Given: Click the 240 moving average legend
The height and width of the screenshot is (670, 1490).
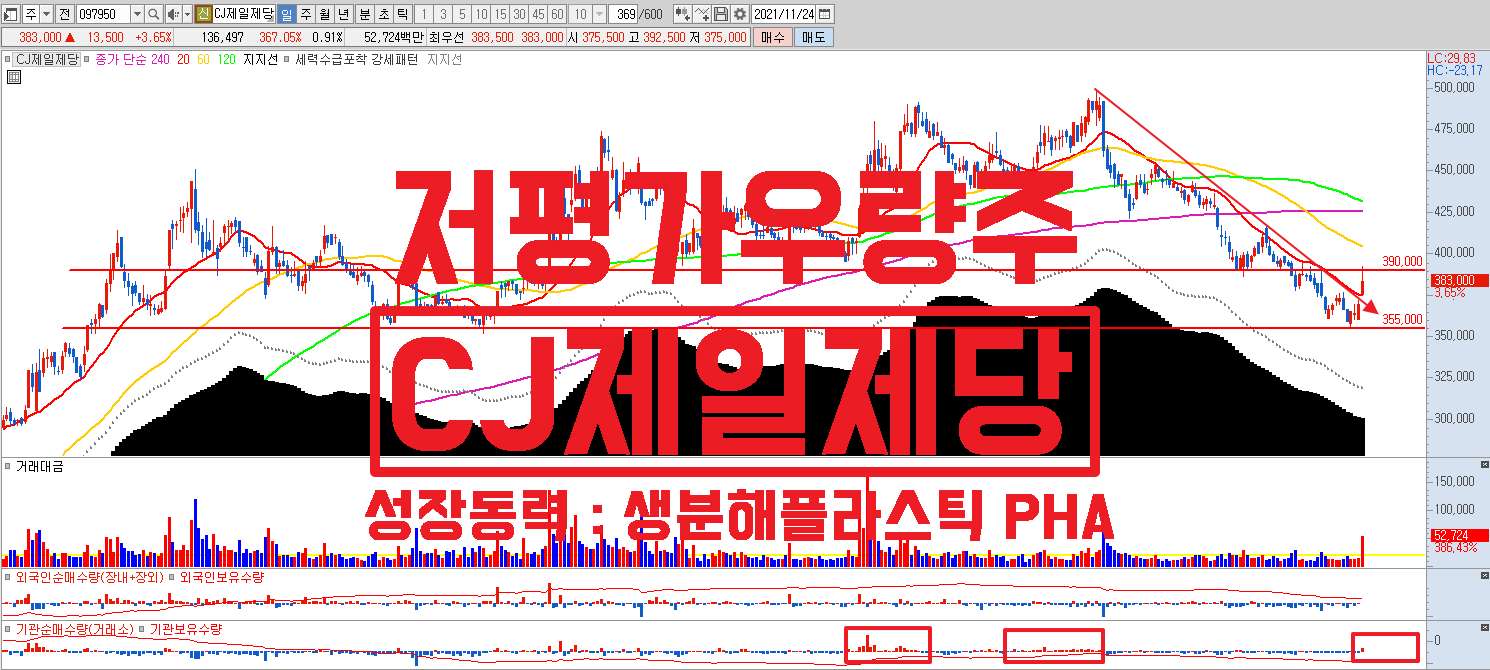Looking at the screenshot, I should (160, 59).
